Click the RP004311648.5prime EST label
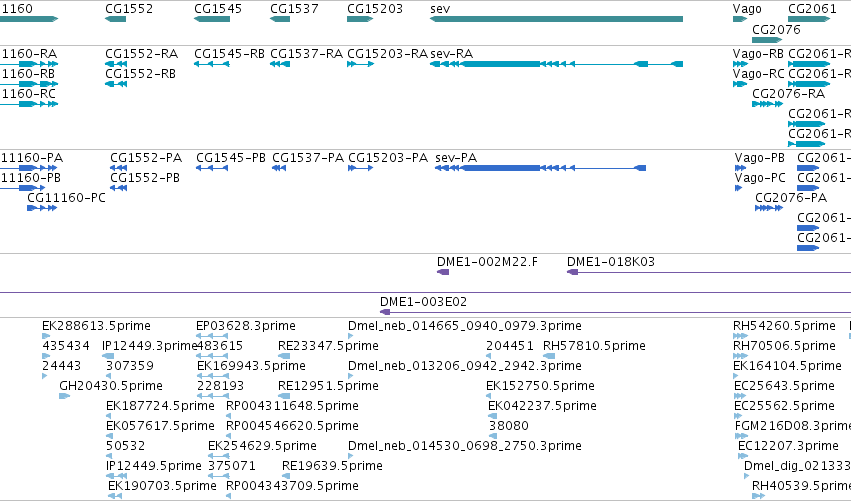The width and height of the screenshot is (851, 501). pos(293,407)
